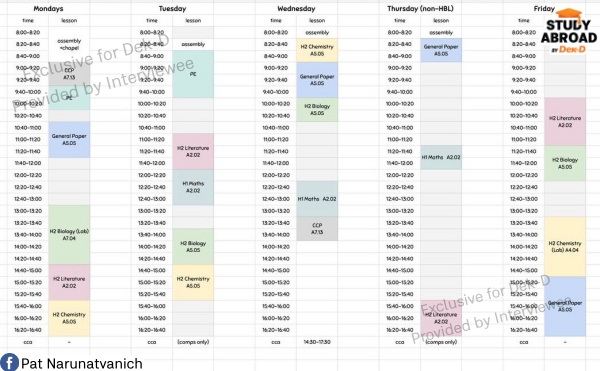Click Friday's H2 Literature A2.02 block

tap(565, 122)
